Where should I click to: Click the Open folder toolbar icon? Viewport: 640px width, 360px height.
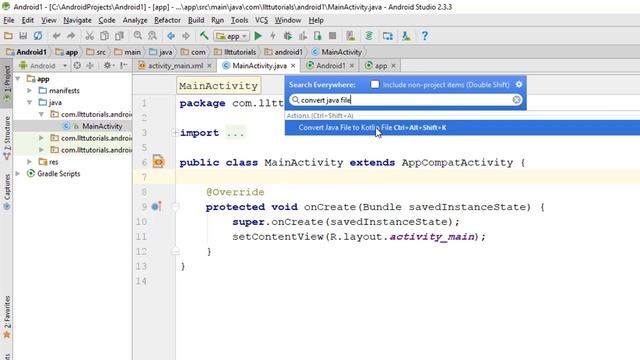pos(8,36)
